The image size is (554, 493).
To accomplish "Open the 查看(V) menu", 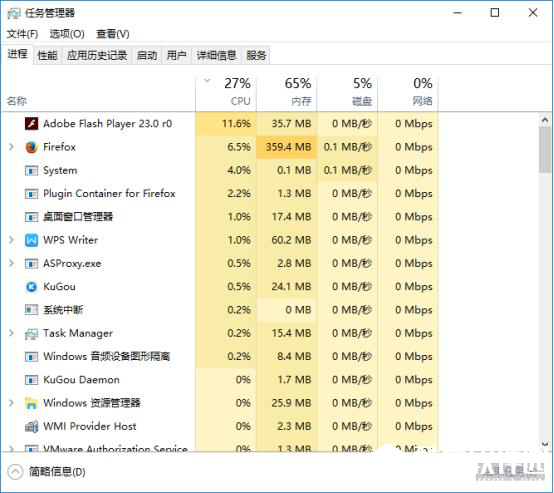I will 113,34.
